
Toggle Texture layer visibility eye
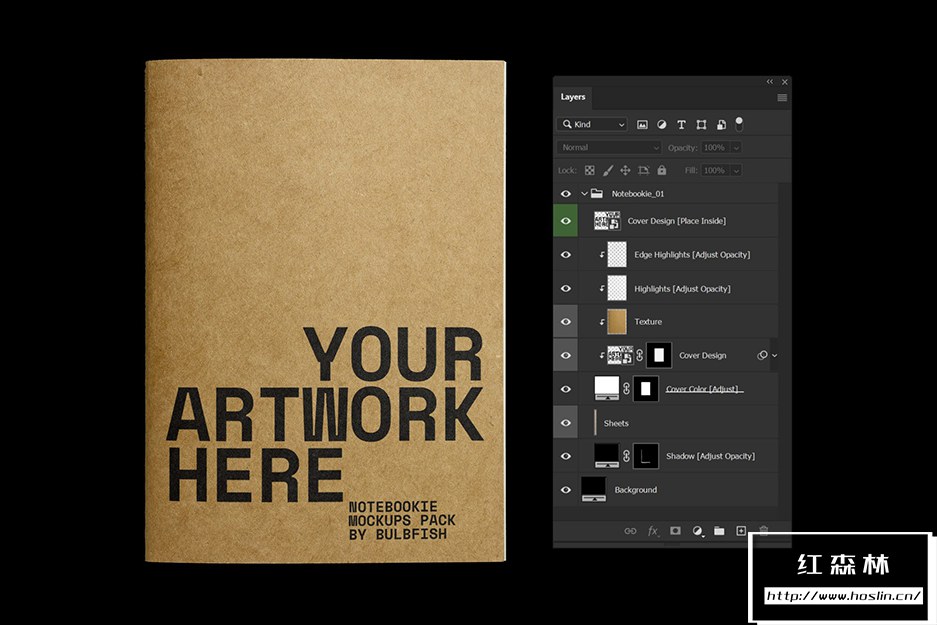point(566,321)
